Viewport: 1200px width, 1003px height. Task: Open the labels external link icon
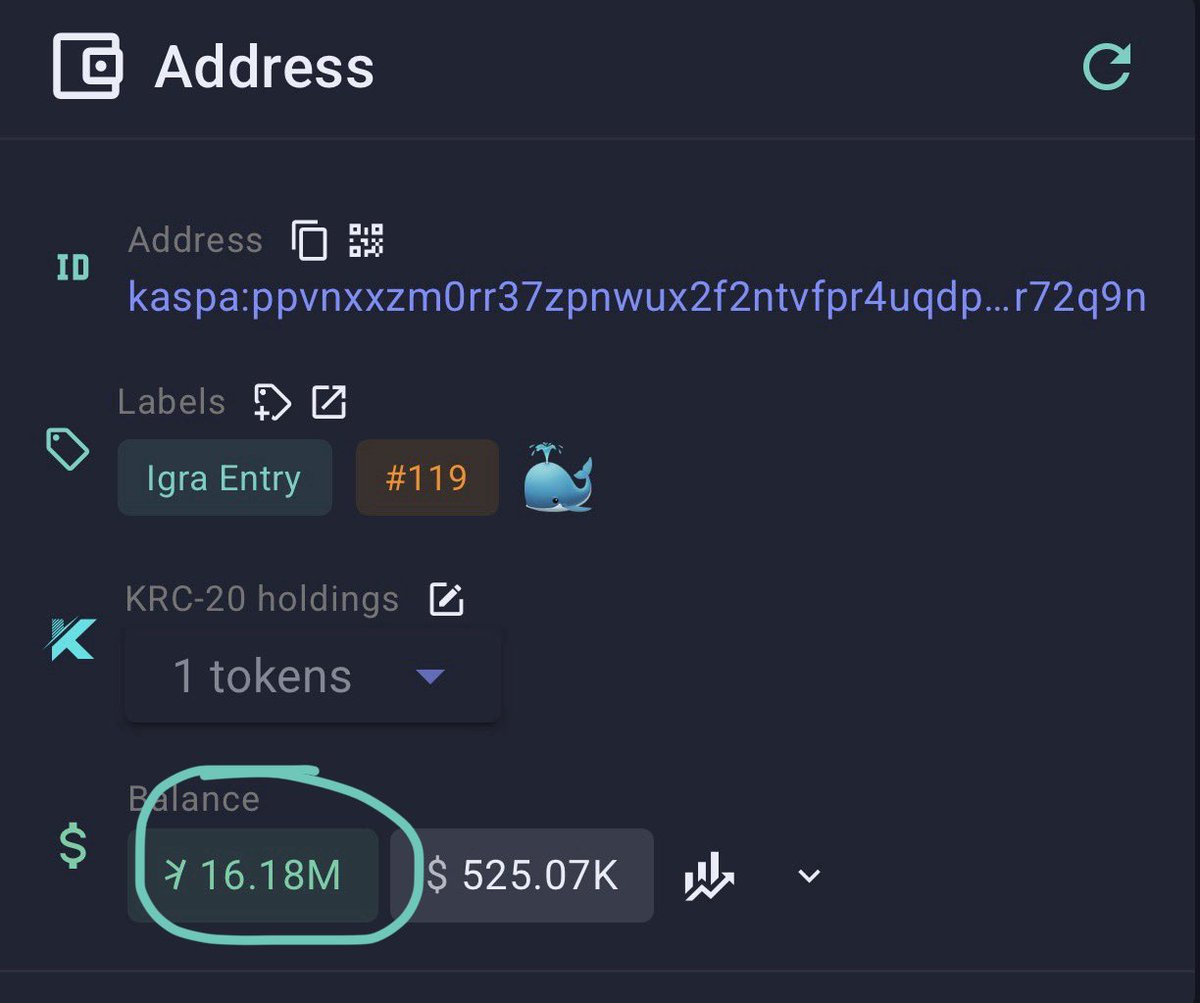[x=329, y=402]
